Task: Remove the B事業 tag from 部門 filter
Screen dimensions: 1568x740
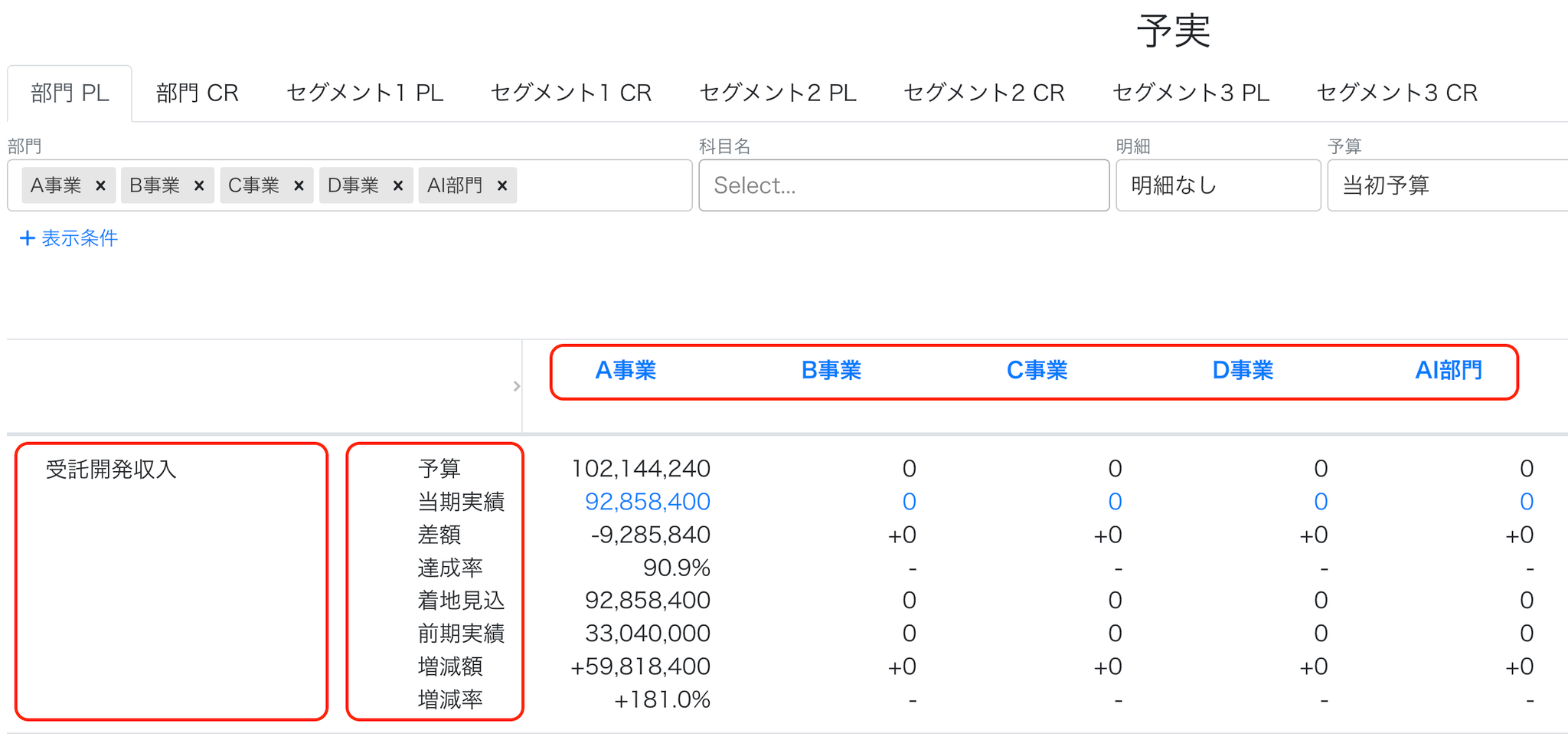Action: click(199, 185)
